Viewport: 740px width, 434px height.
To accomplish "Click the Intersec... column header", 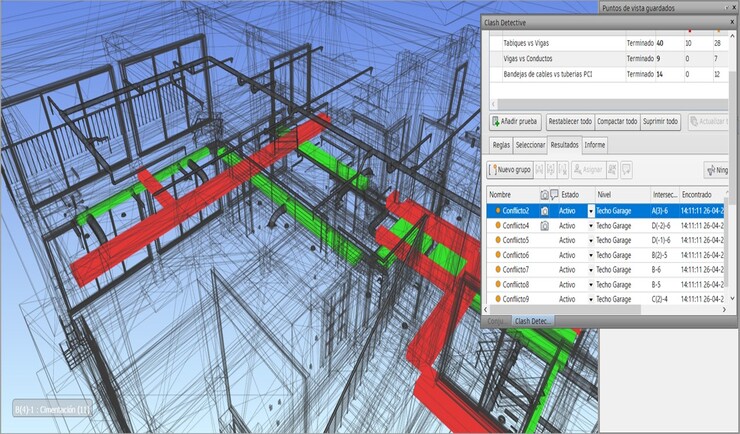I will point(665,194).
